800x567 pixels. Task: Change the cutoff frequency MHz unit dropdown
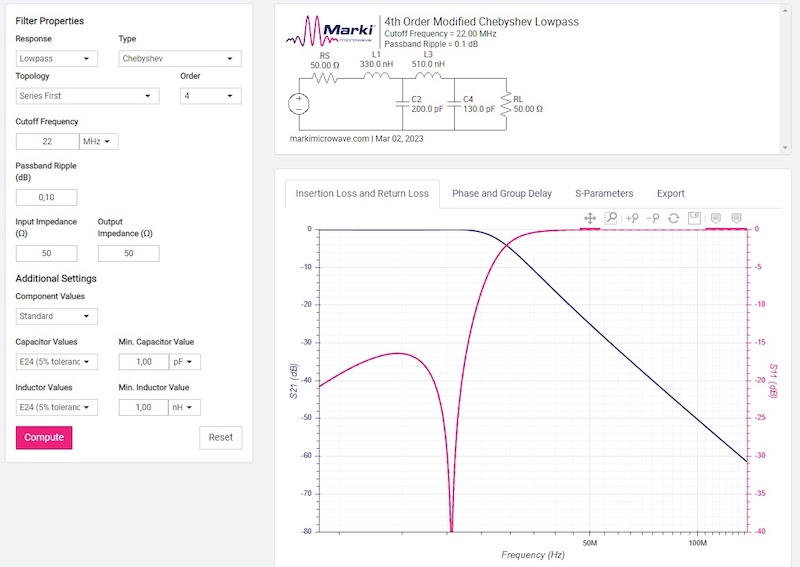click(x=98, y=142)
